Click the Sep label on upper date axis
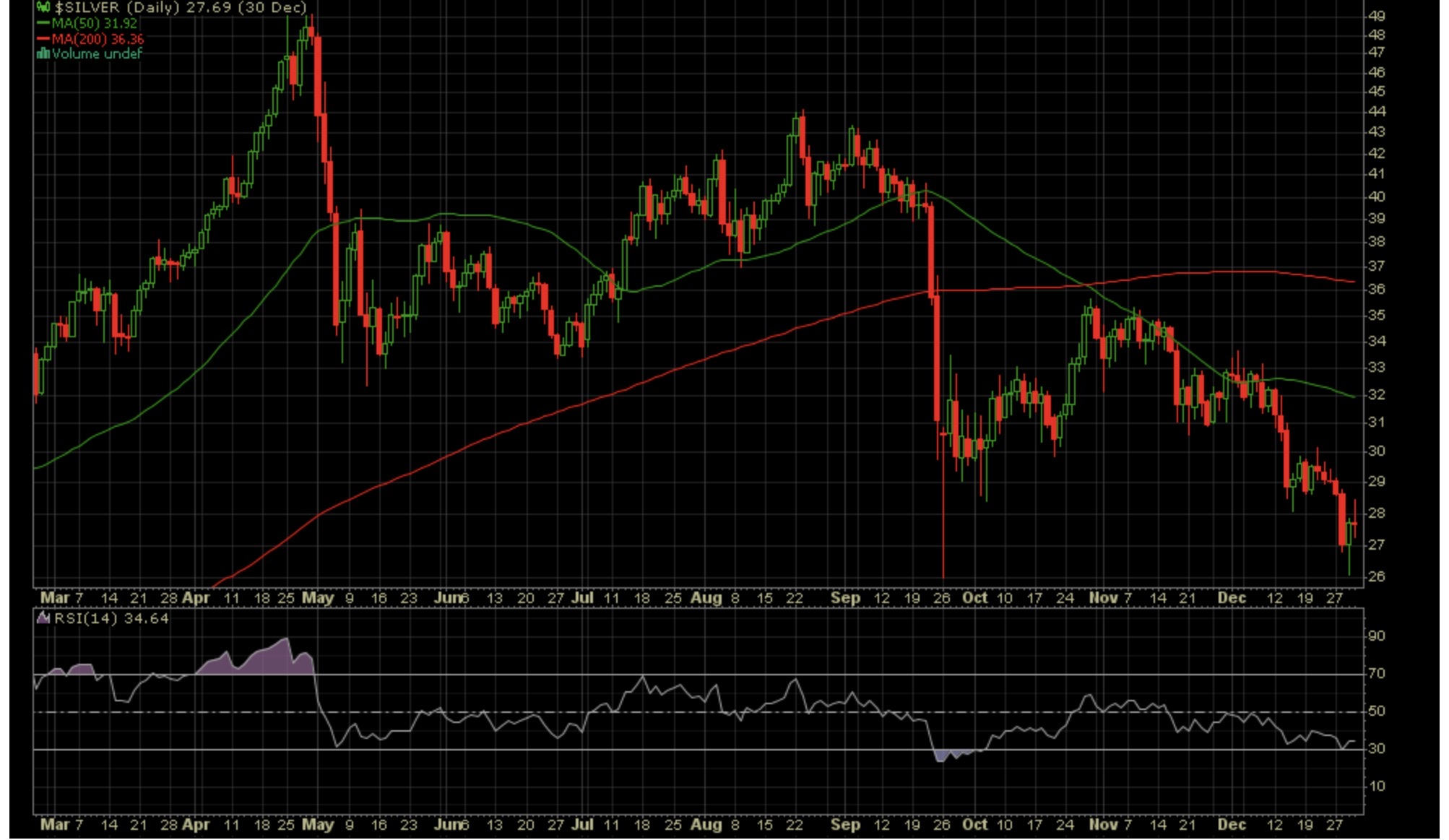 click(844, 598)
